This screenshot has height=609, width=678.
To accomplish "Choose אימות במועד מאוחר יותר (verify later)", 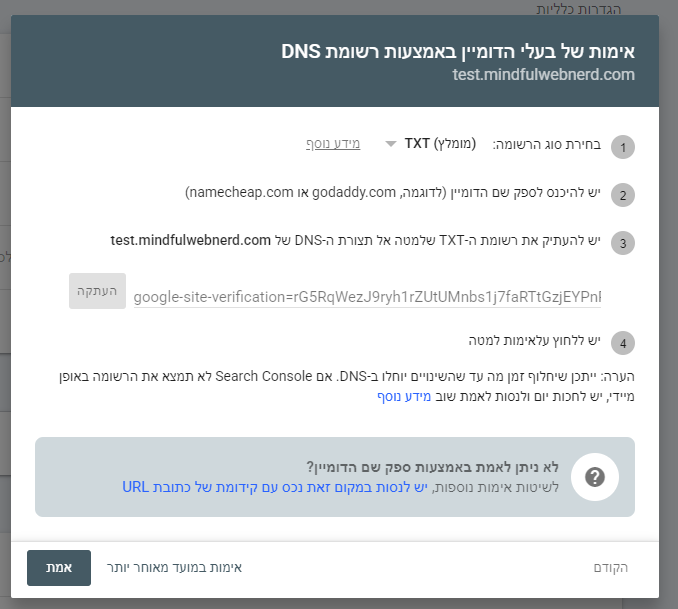I will [174, 567].
